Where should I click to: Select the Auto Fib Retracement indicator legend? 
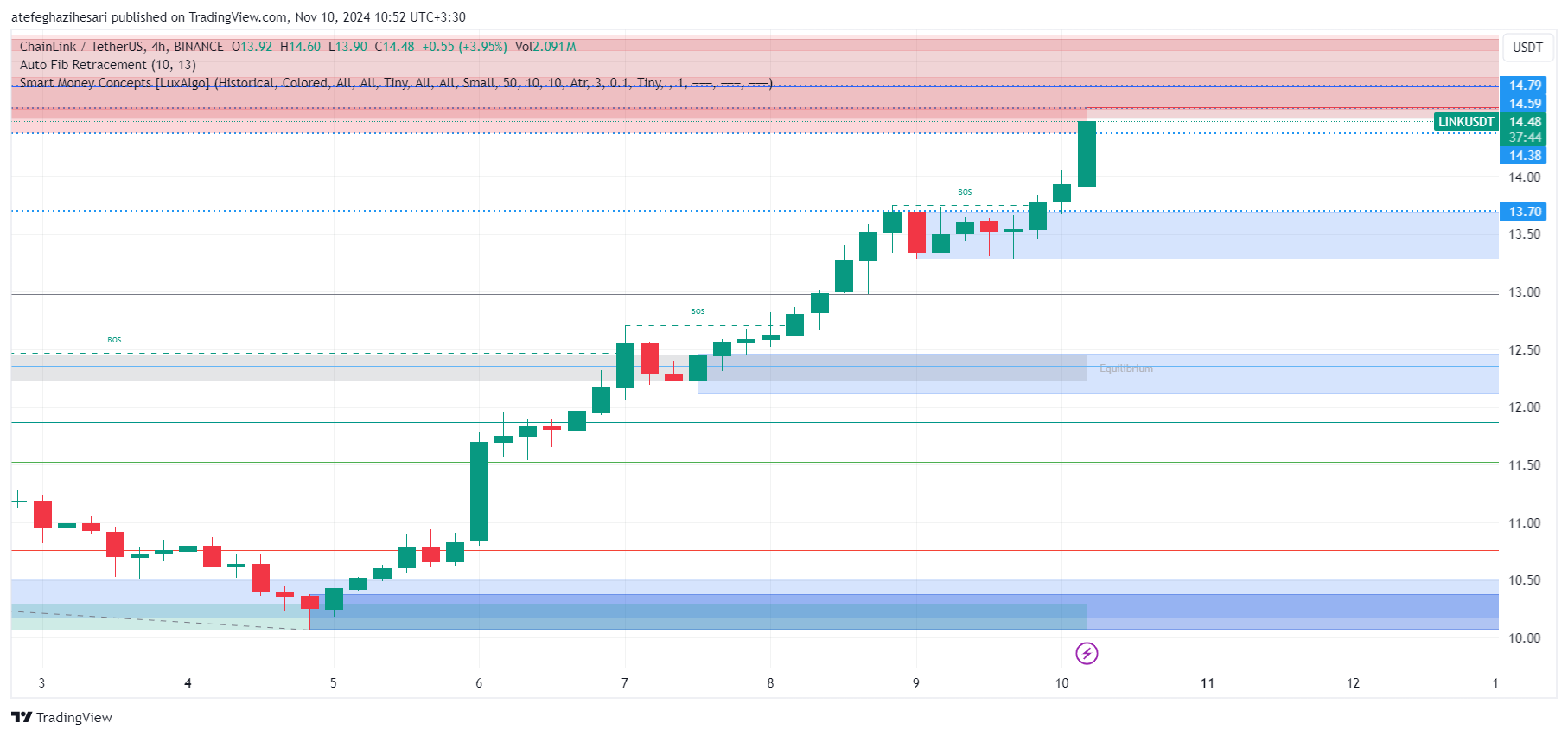[x=108, y=65]
